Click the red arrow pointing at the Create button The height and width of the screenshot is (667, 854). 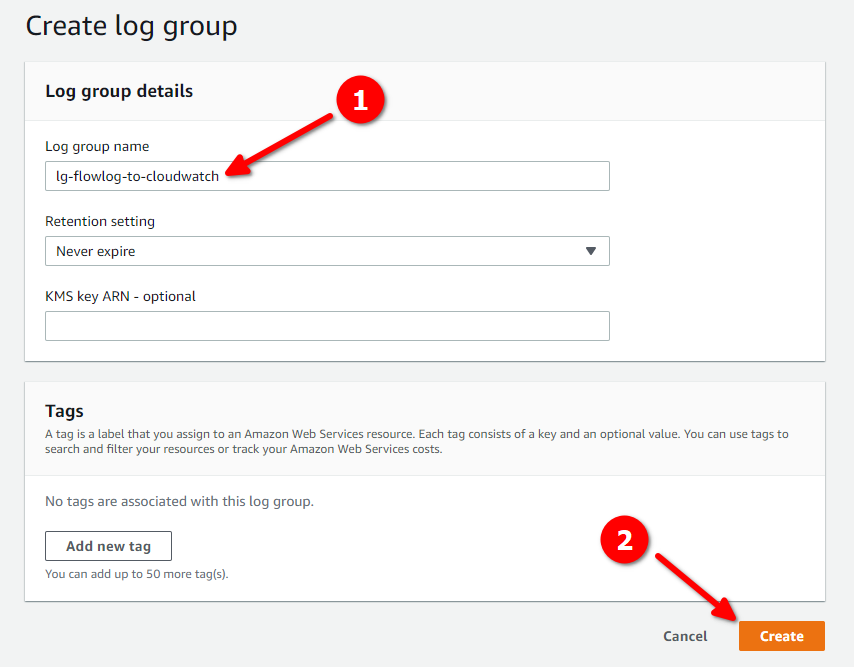pyautogui.click(x=696, y=588)
